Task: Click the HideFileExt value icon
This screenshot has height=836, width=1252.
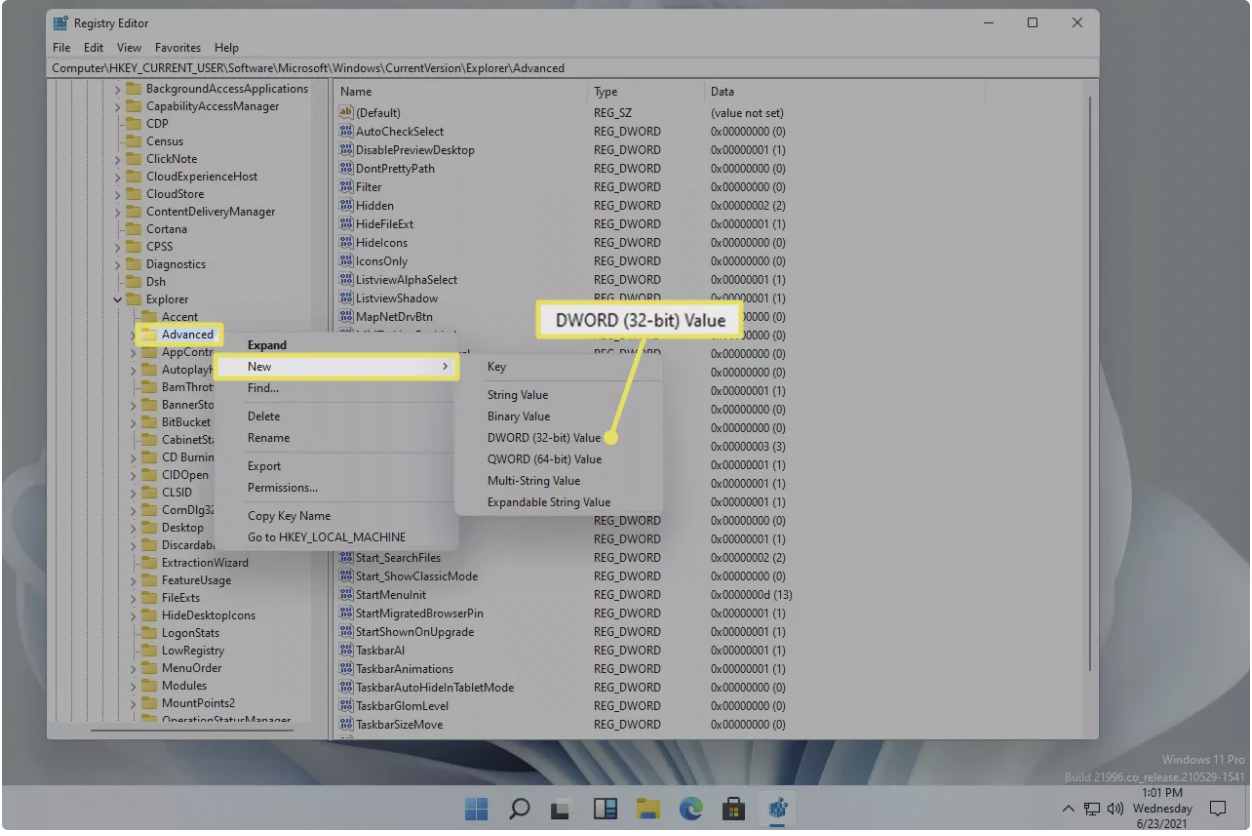Action: (x=347, y=224)
